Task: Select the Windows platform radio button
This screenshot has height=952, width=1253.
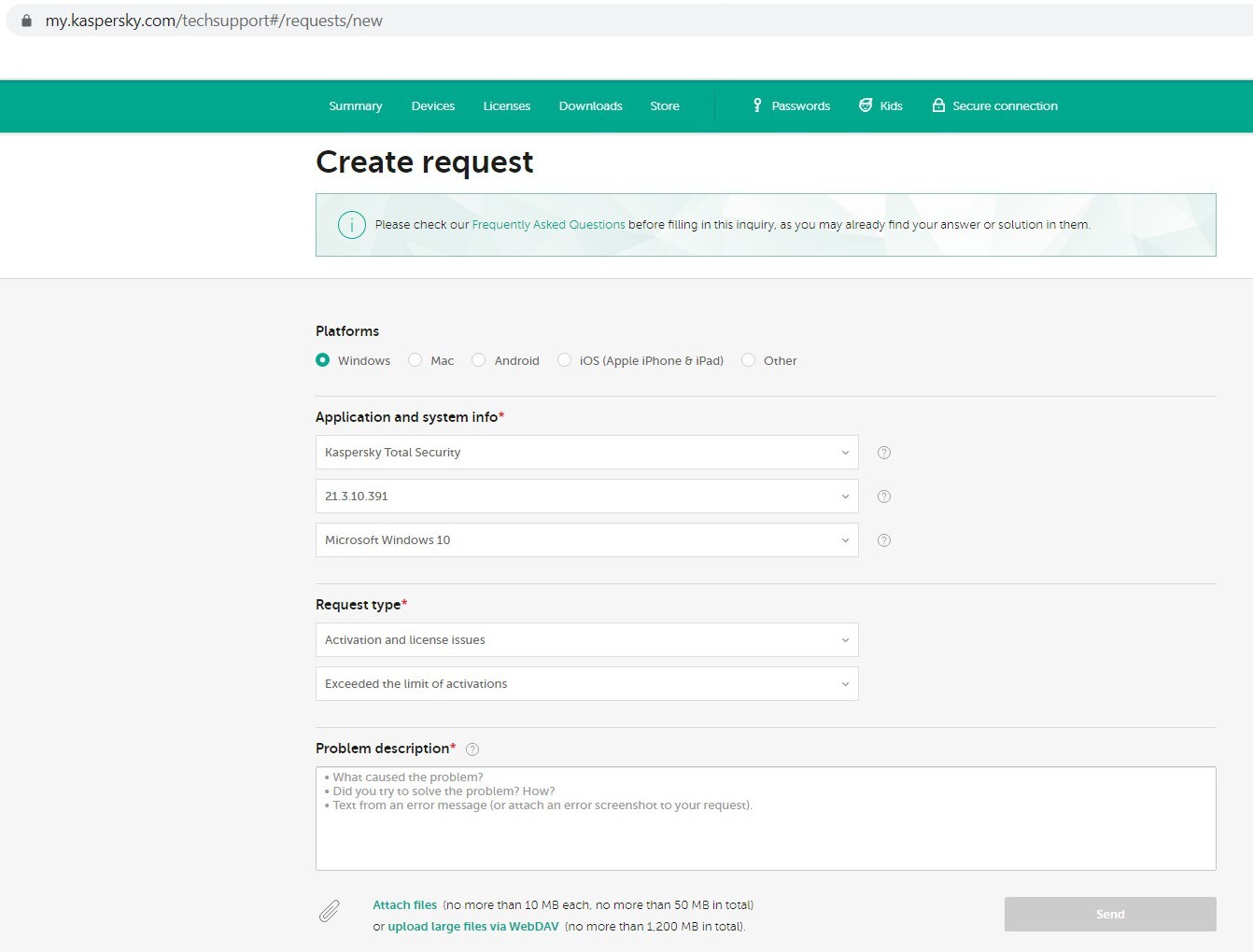Action: coord(323,360)
